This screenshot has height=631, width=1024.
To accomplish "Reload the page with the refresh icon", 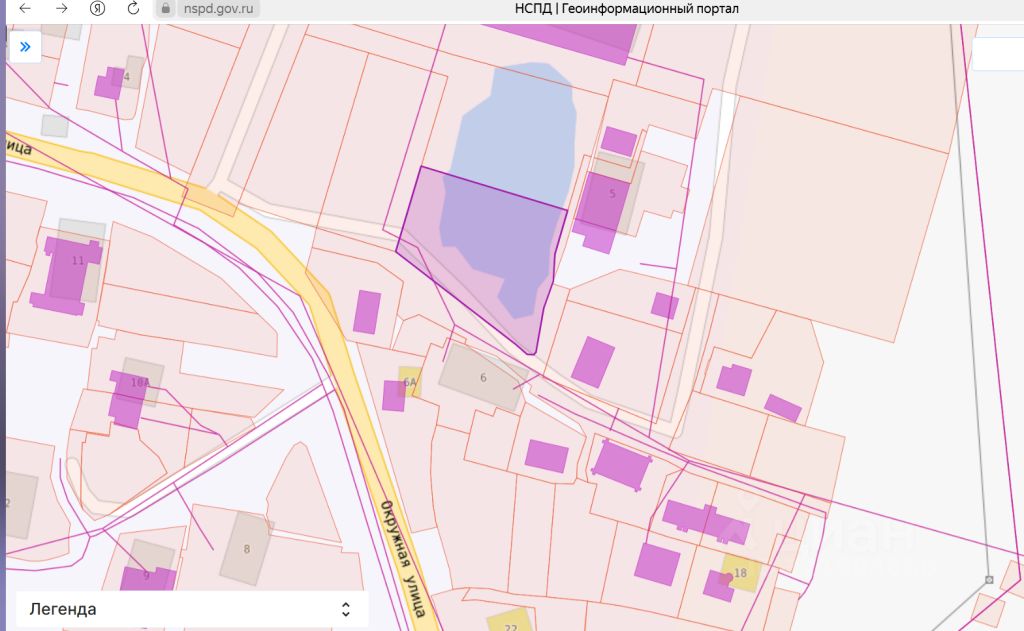I will click(133, 8).
